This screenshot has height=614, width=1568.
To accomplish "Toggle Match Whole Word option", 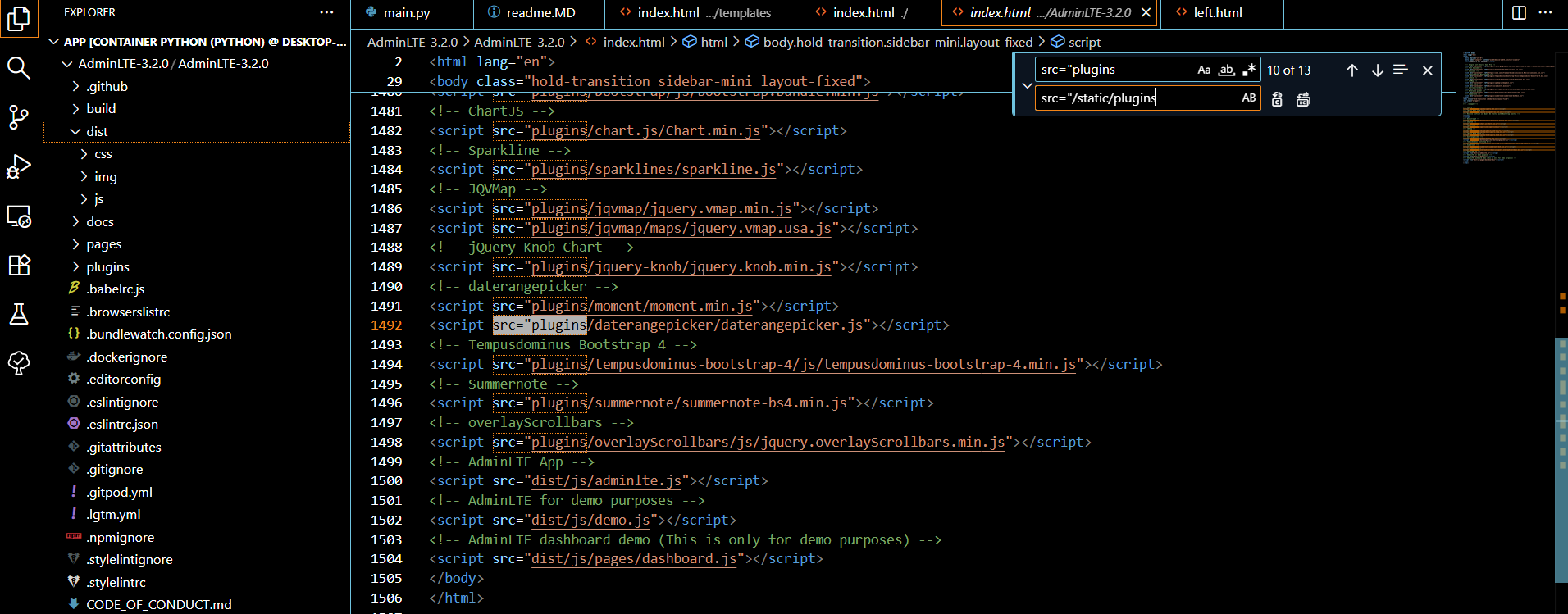I will point(1226,70).
